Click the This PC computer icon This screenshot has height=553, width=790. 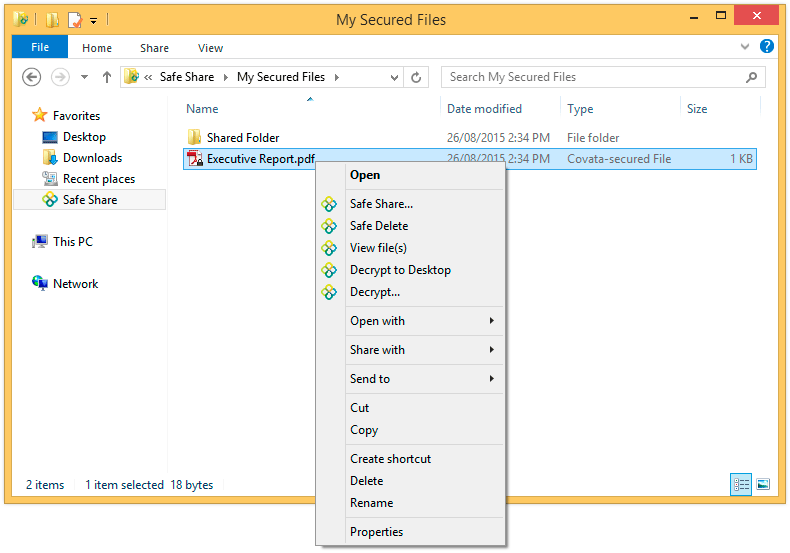(40, 241)
